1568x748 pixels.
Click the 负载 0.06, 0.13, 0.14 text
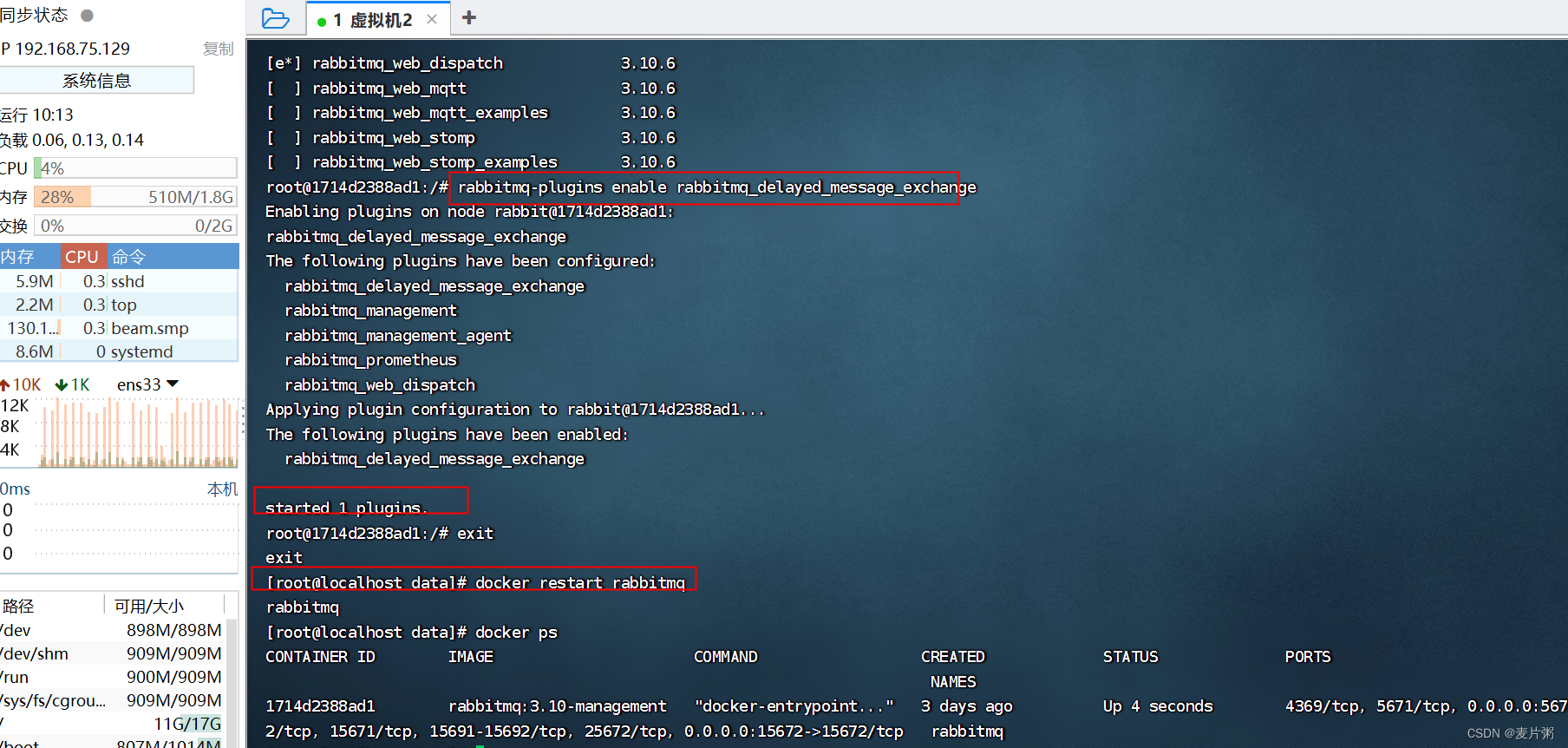72,140
